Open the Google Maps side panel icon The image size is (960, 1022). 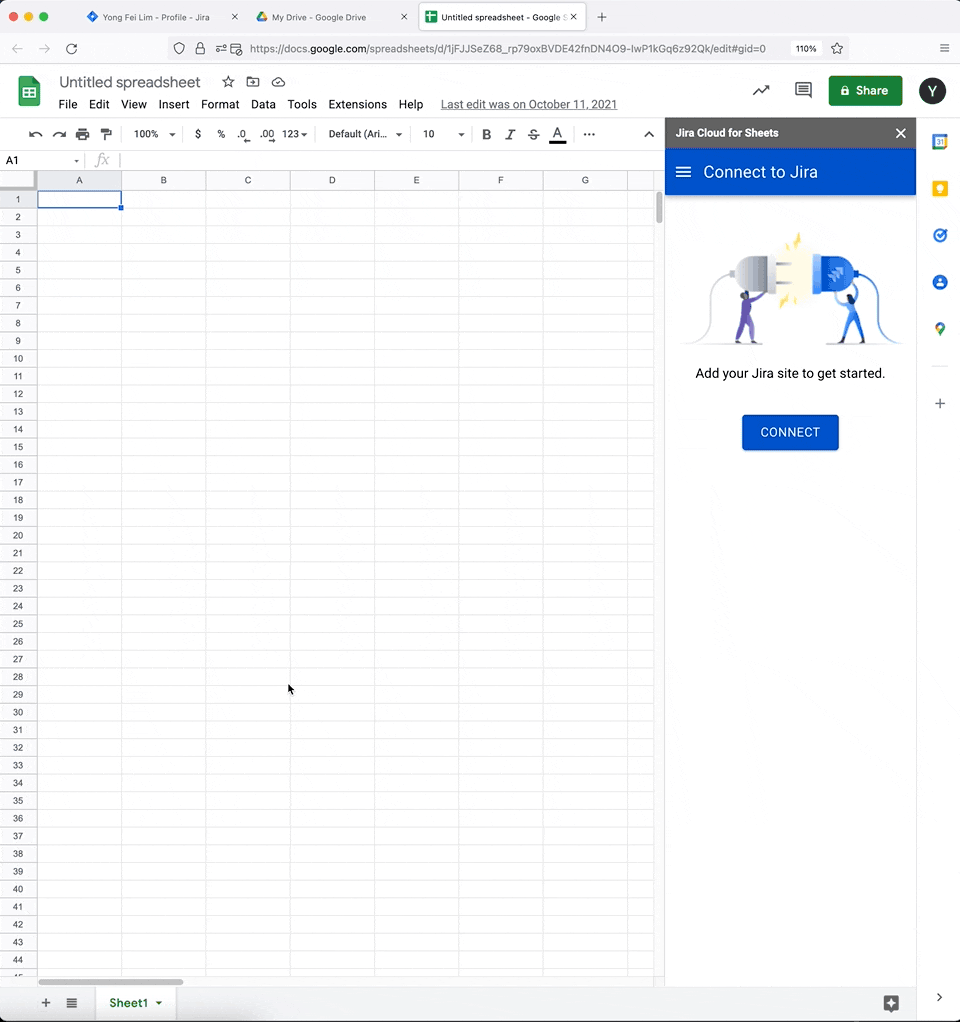click(939, 329)
